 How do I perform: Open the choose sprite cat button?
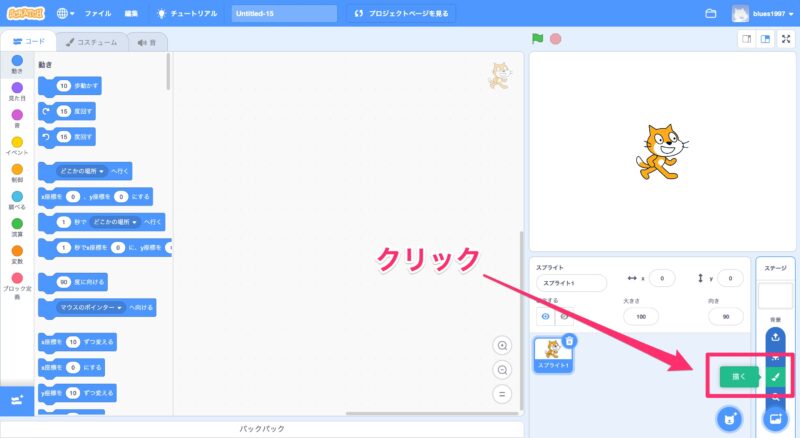point(730,418)
